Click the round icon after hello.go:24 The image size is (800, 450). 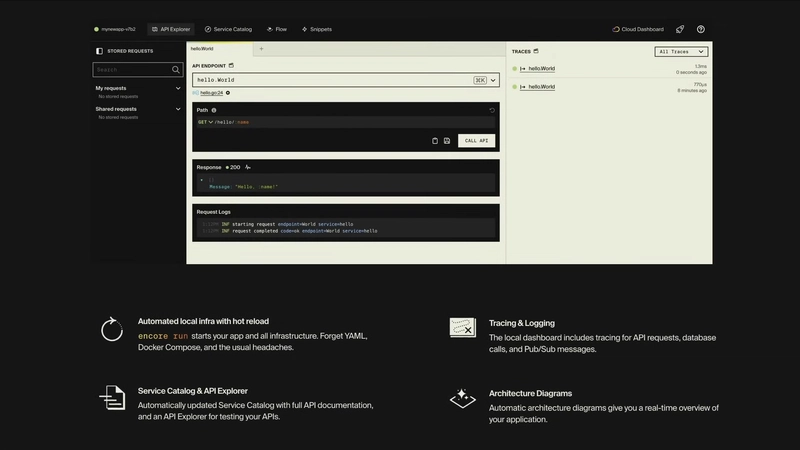[x=228, y=93]
